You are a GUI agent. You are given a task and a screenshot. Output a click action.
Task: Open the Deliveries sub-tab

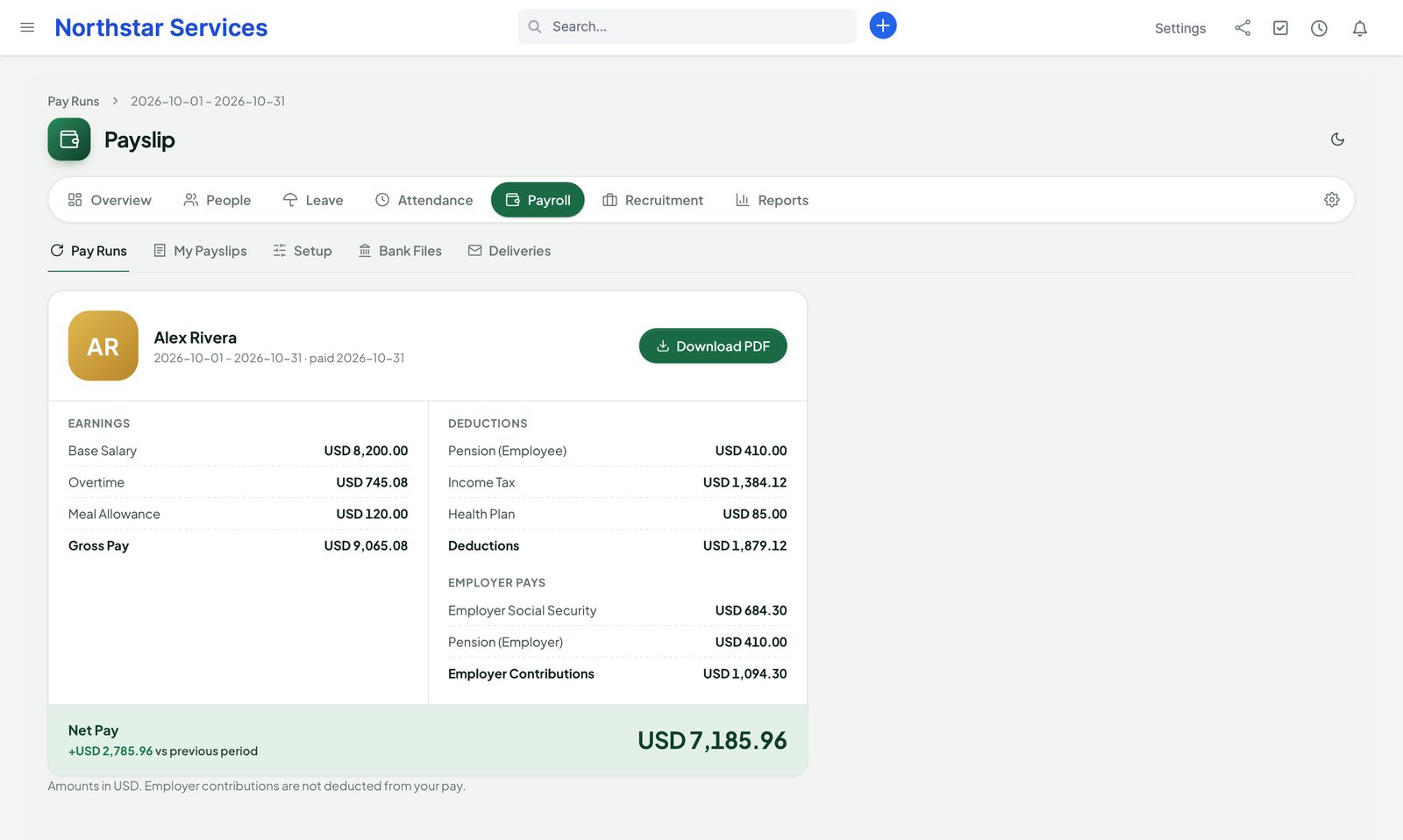509,251
